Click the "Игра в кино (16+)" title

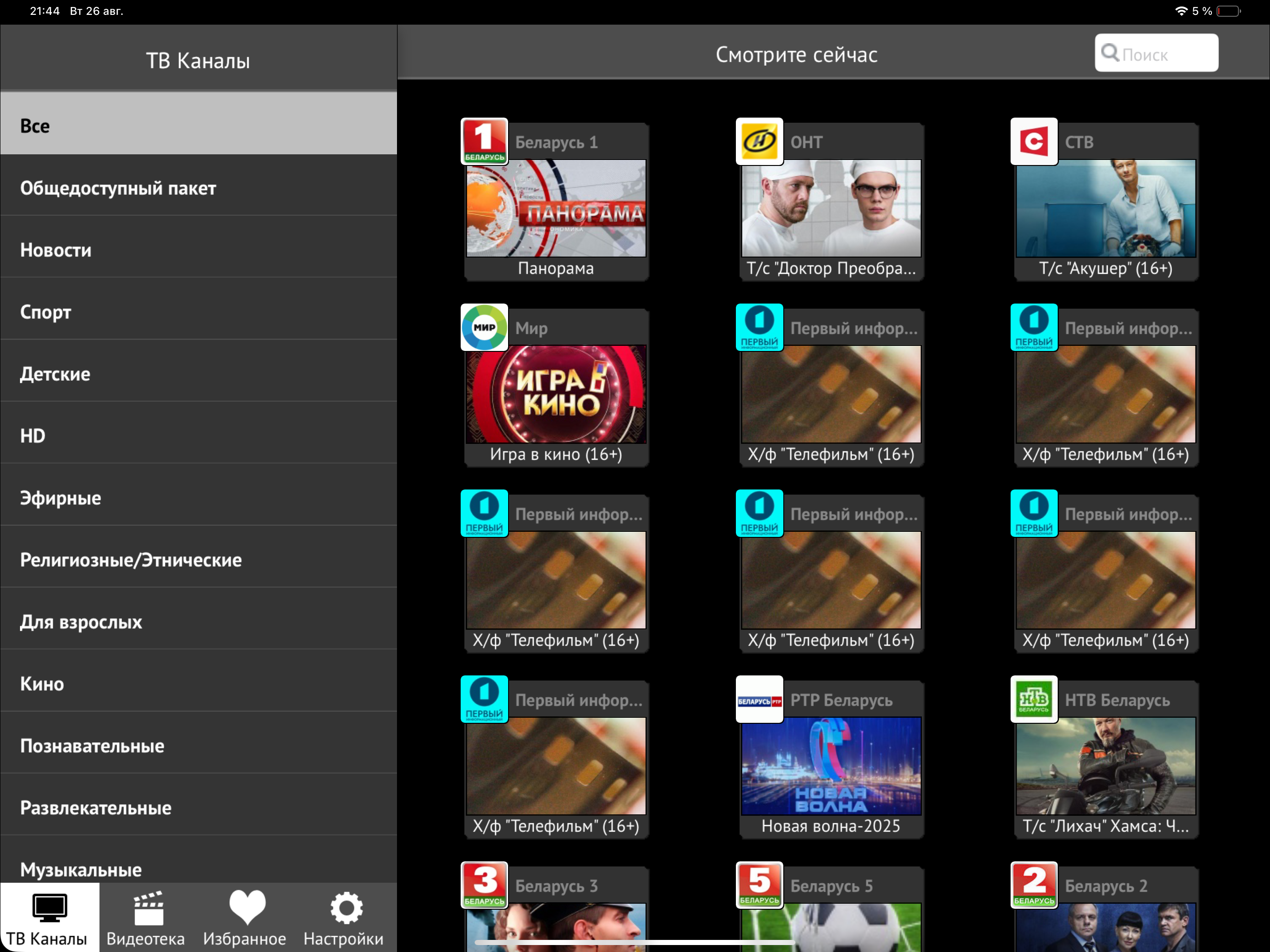(556, 454)
